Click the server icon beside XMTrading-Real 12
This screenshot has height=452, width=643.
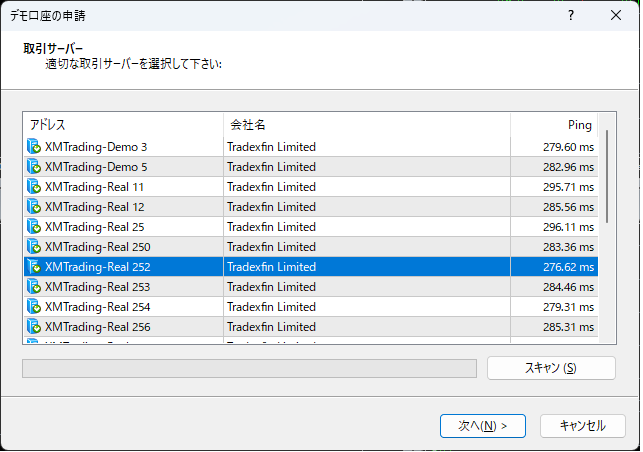pos(34,207)
